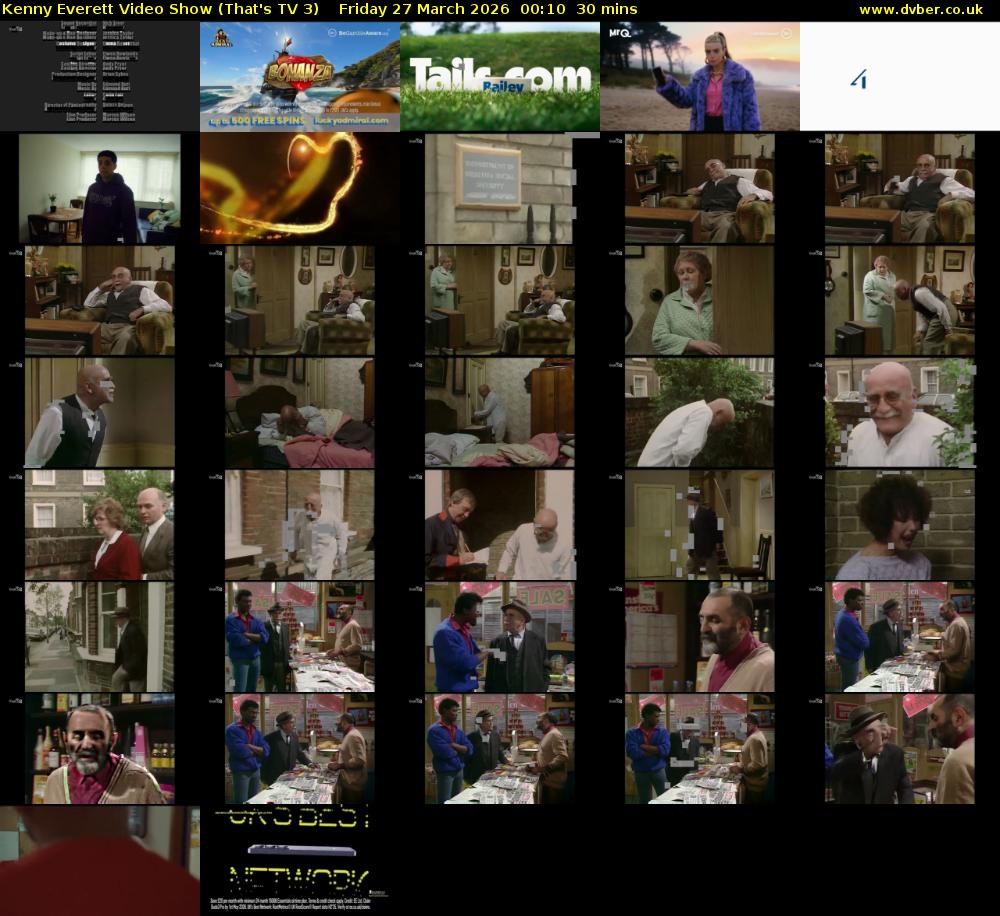Open the thumbnail of man standing by wardrobe
Viewport: 1000px width, 916px height.
pos(500,413)
